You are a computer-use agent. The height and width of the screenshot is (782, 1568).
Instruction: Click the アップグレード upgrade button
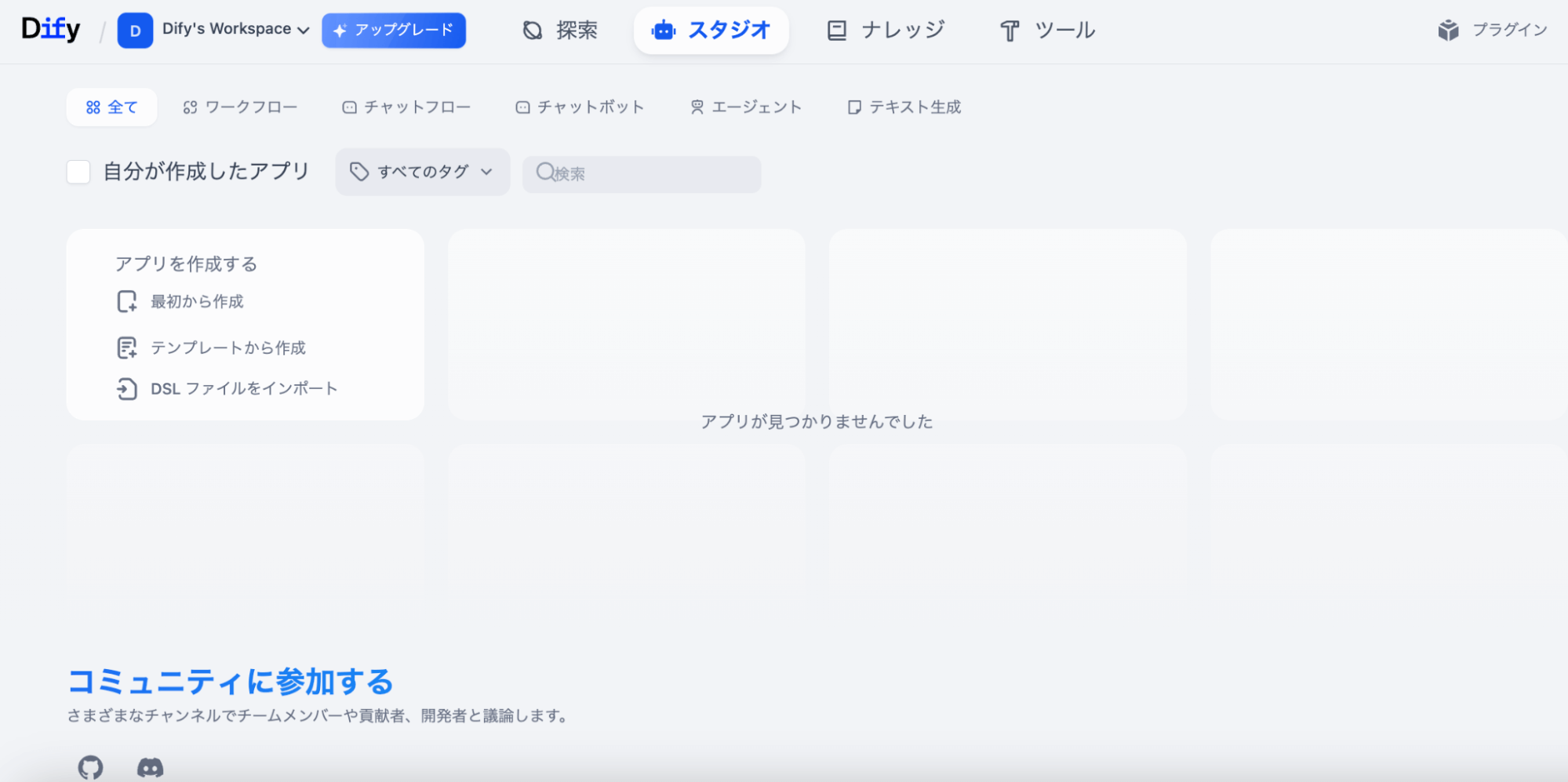click(x=394, y=31)
